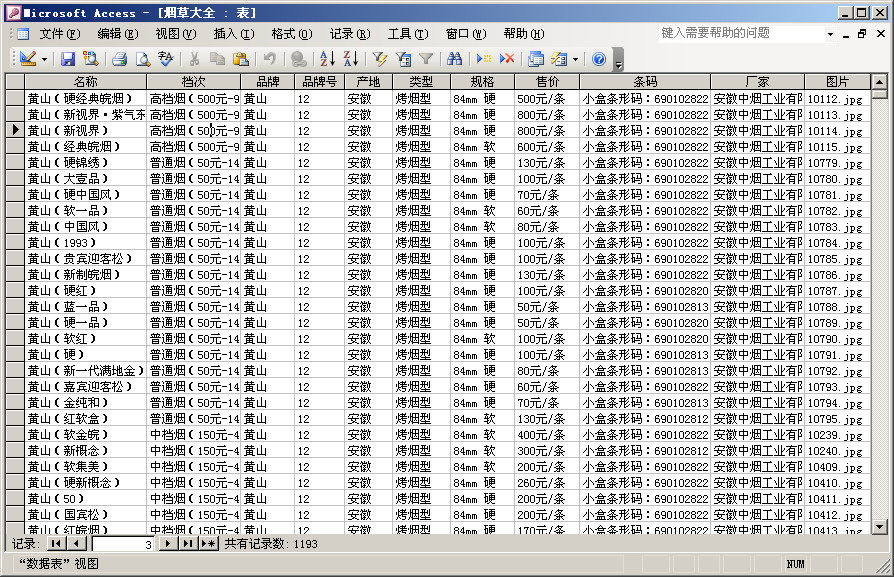Toggle the Apply Filter funnel icon
Image resolution: width=894 pixels, height=577 pixels.
pos(426,58)
